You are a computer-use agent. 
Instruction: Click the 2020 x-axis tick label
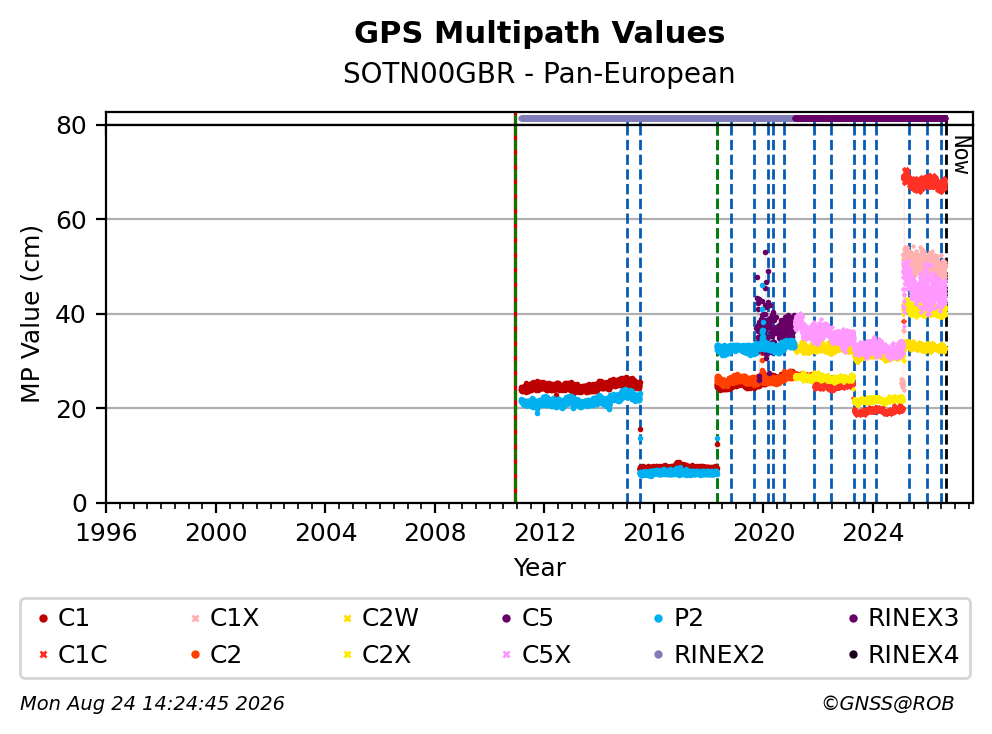coord(763,533)
